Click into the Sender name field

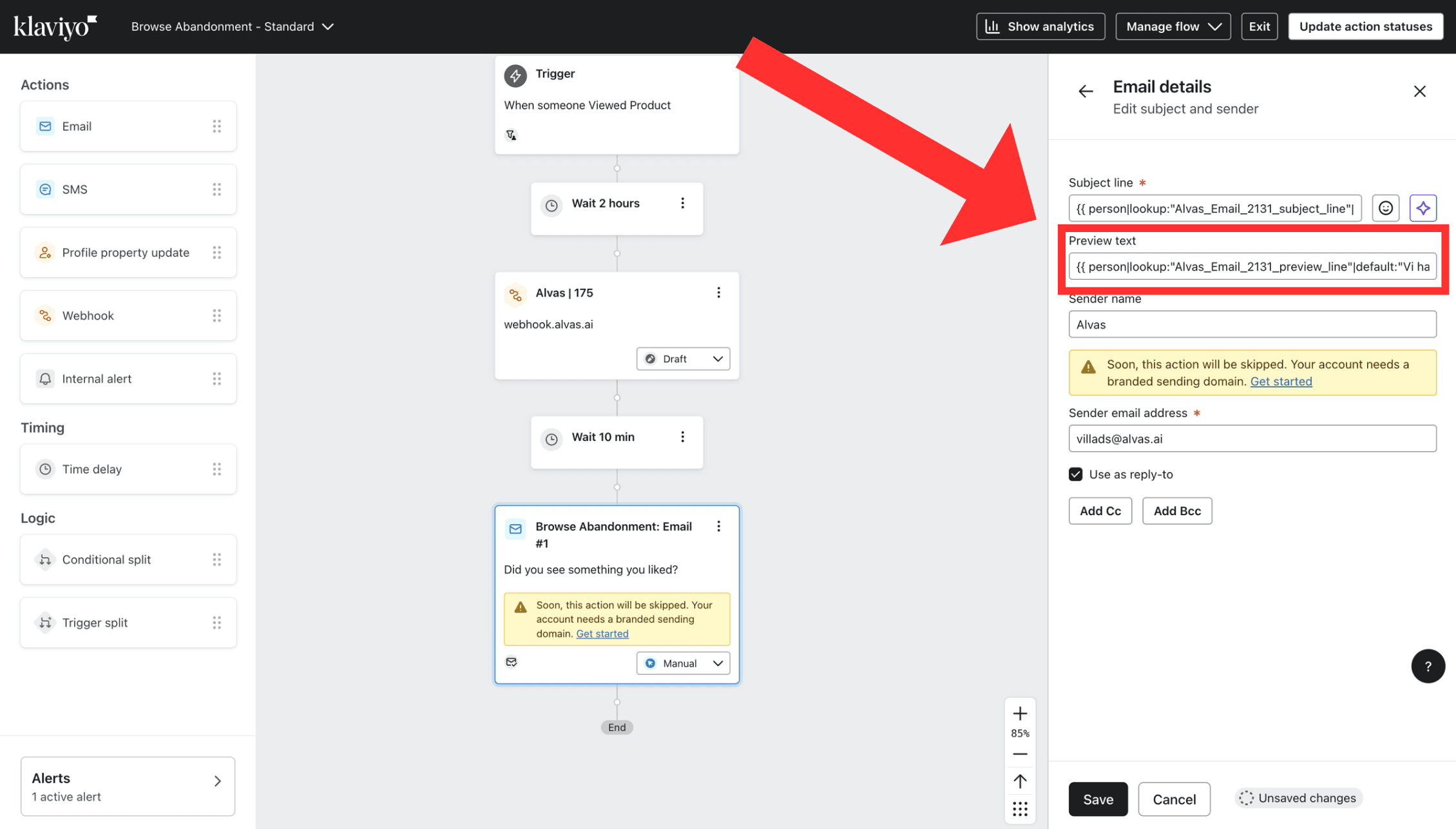(x=1252, y=324)
